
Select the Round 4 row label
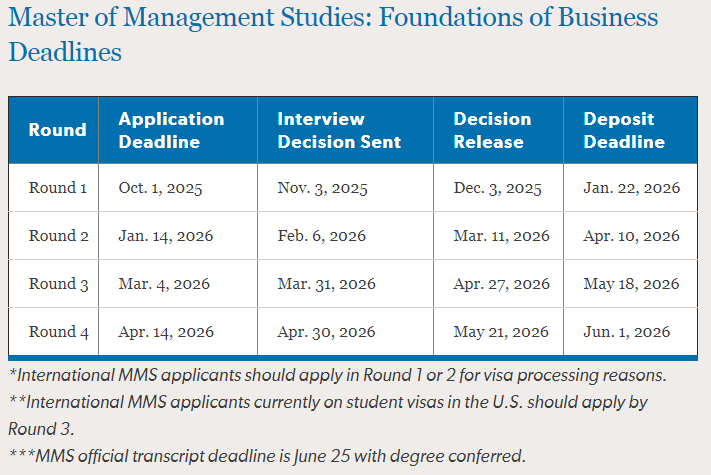click(58, 332)
